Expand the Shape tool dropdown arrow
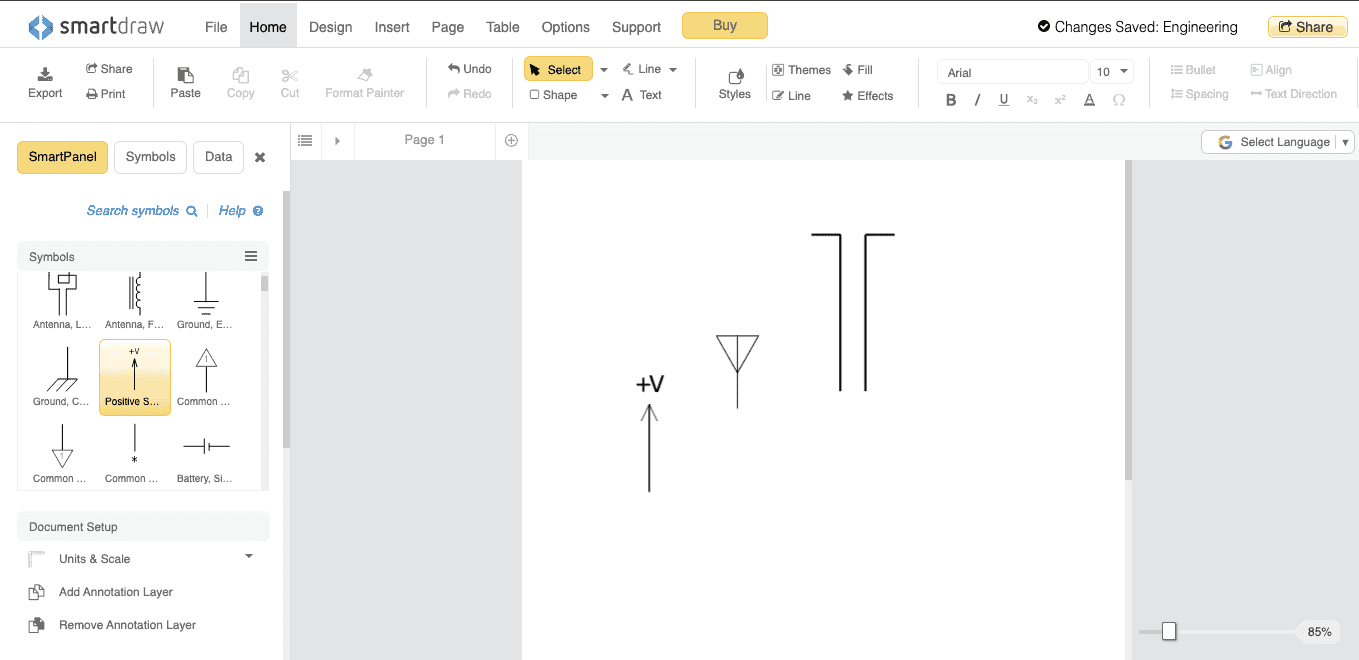This screenshot has width=1359, height=660. [605, 96]
